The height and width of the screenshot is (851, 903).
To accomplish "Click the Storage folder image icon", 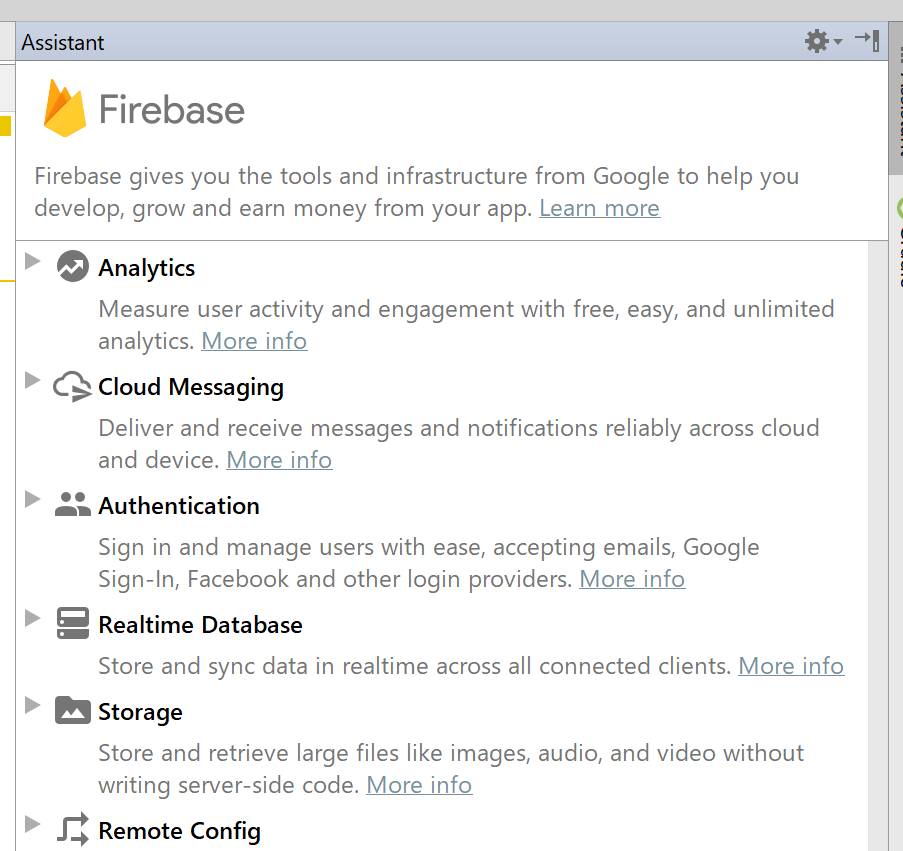I will tap(73, 710).
